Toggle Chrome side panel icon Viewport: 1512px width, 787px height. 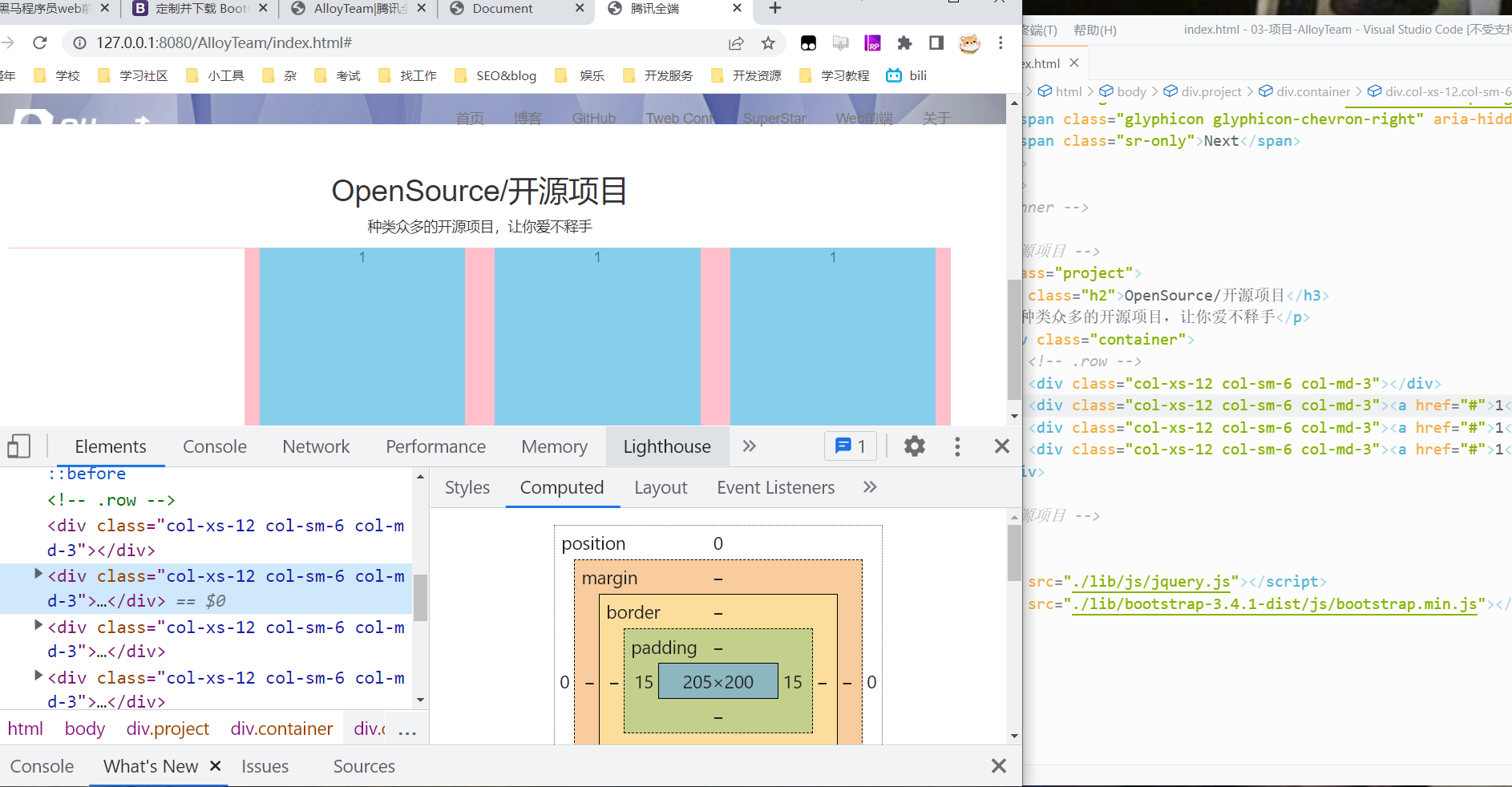click(936, 43)
